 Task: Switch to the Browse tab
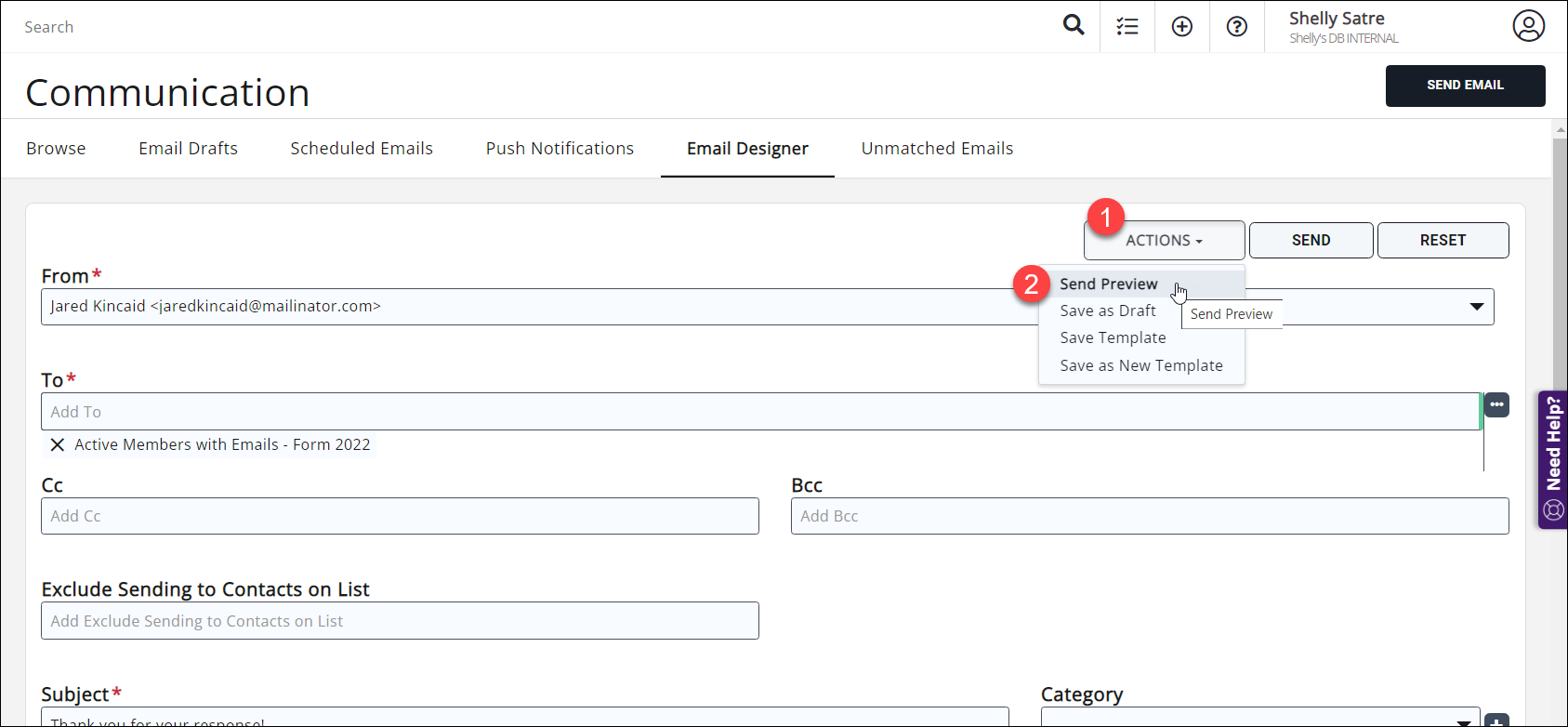coord(56,149)
